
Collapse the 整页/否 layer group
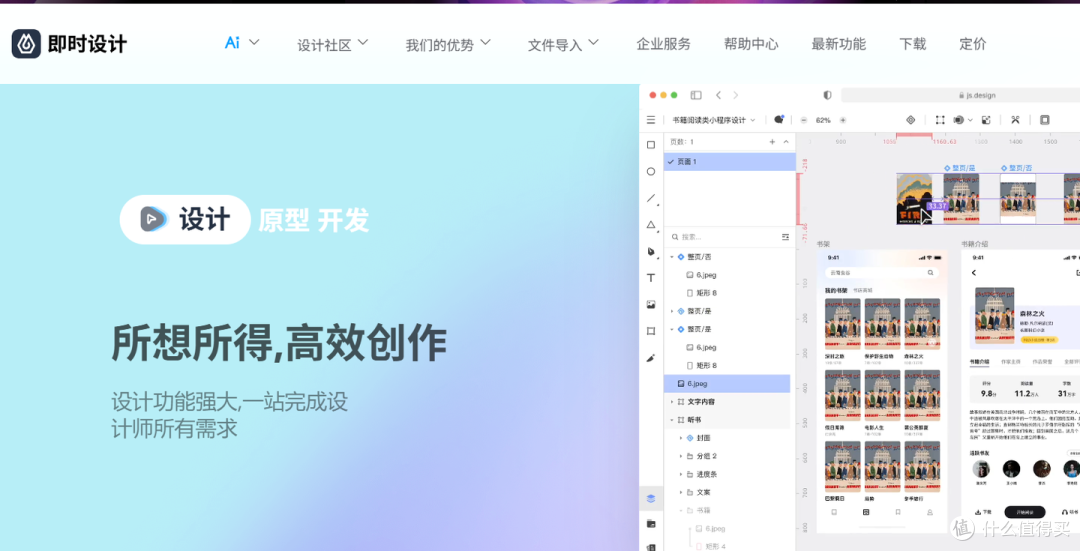coord(672,257)
